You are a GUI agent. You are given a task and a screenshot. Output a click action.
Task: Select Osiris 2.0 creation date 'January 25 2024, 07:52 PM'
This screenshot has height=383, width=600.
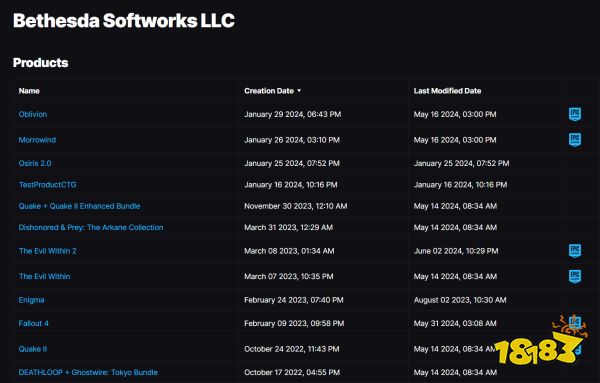(292, 163)
